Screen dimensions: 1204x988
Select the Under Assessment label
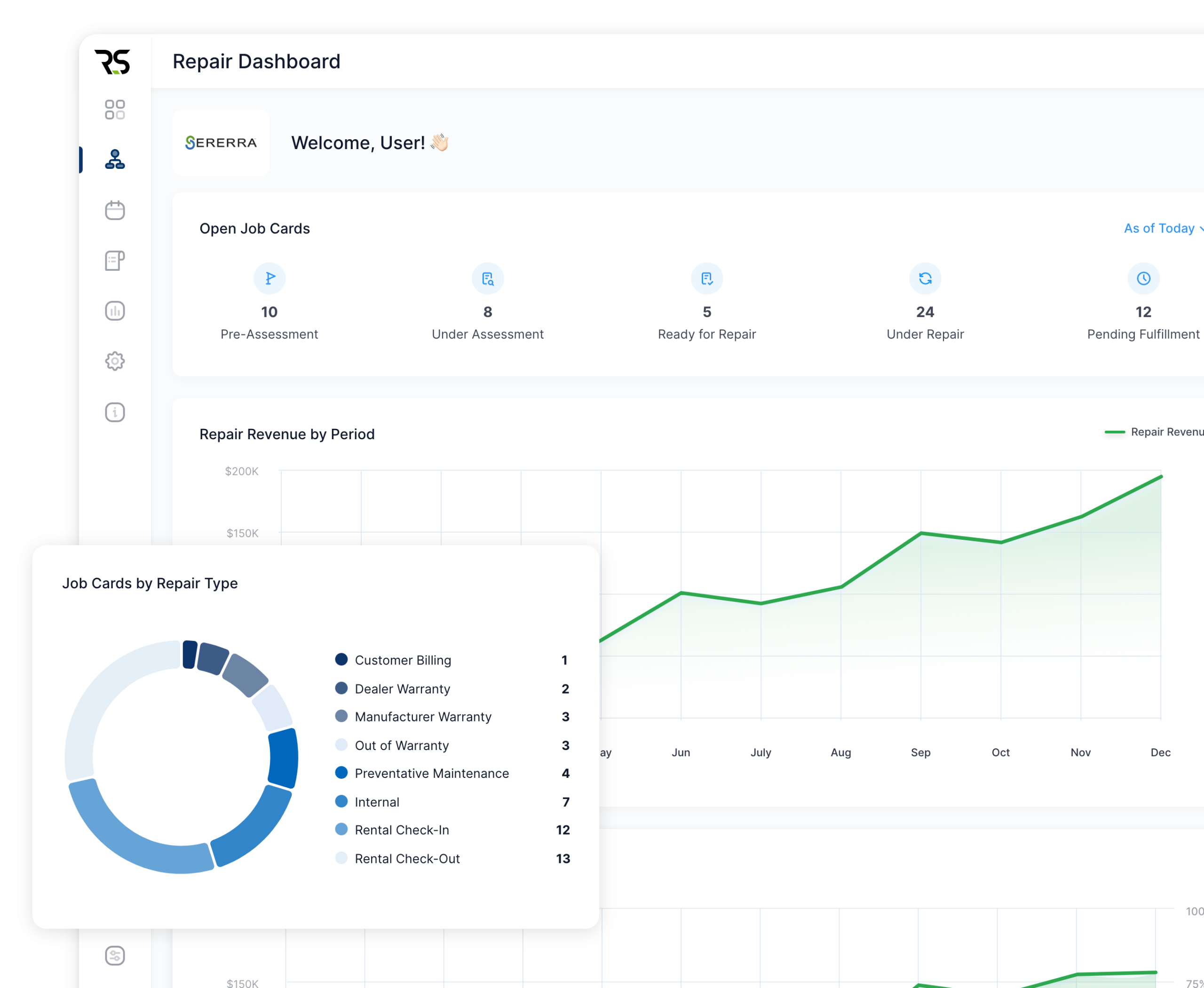click(x=488, y=334)
